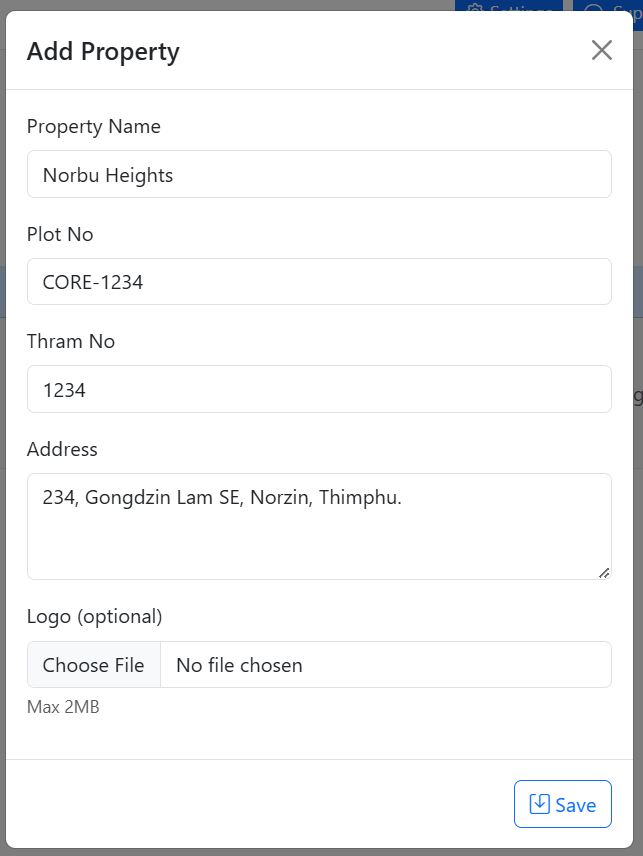Focus the Plot No text field
Screen dimensions: 643x856
point(319,282)
